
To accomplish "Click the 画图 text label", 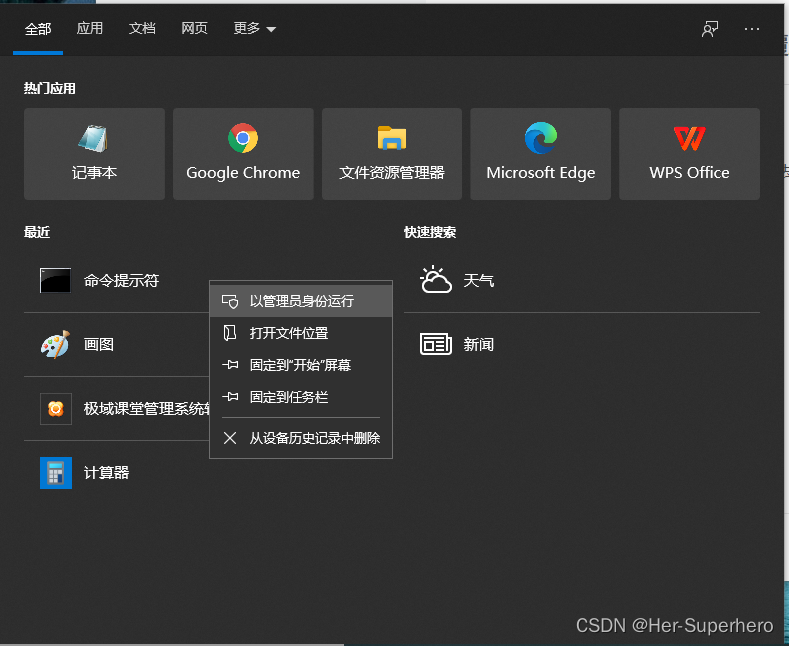I will [x=99, y=345].
